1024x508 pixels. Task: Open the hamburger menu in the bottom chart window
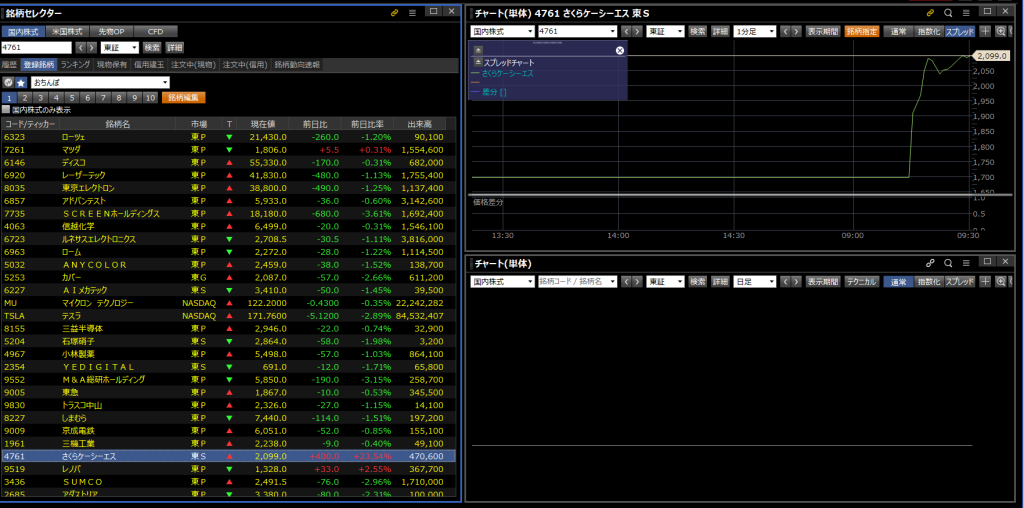tap(966, 262)
